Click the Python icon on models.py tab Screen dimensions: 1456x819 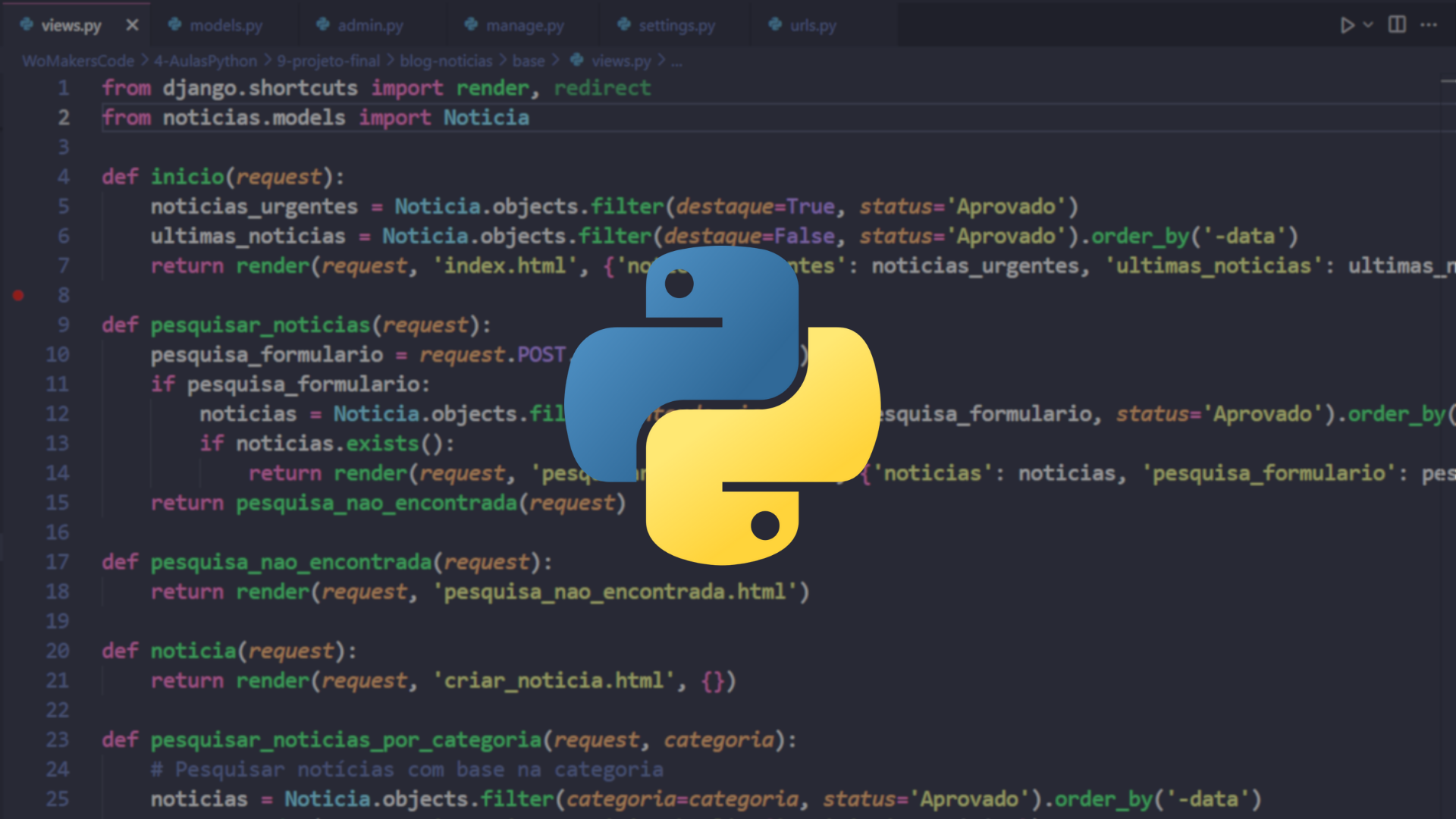174,24
